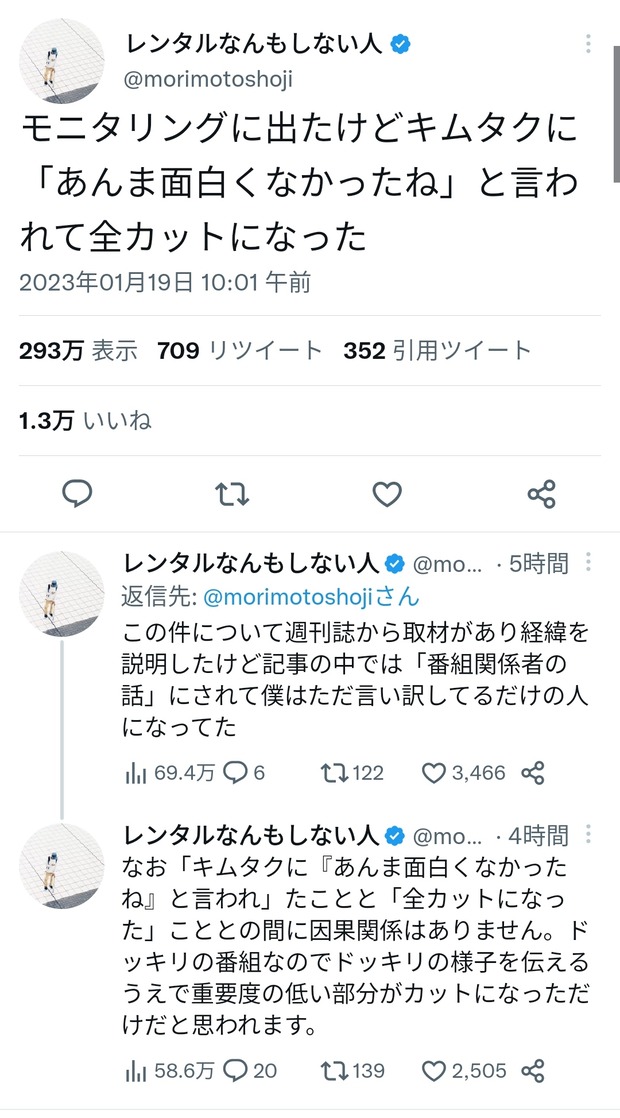Screen dimensions: 620x1118
Task: Like the main tweet with the heart icon
Action: pyautogui.click(x=387, y=494)
